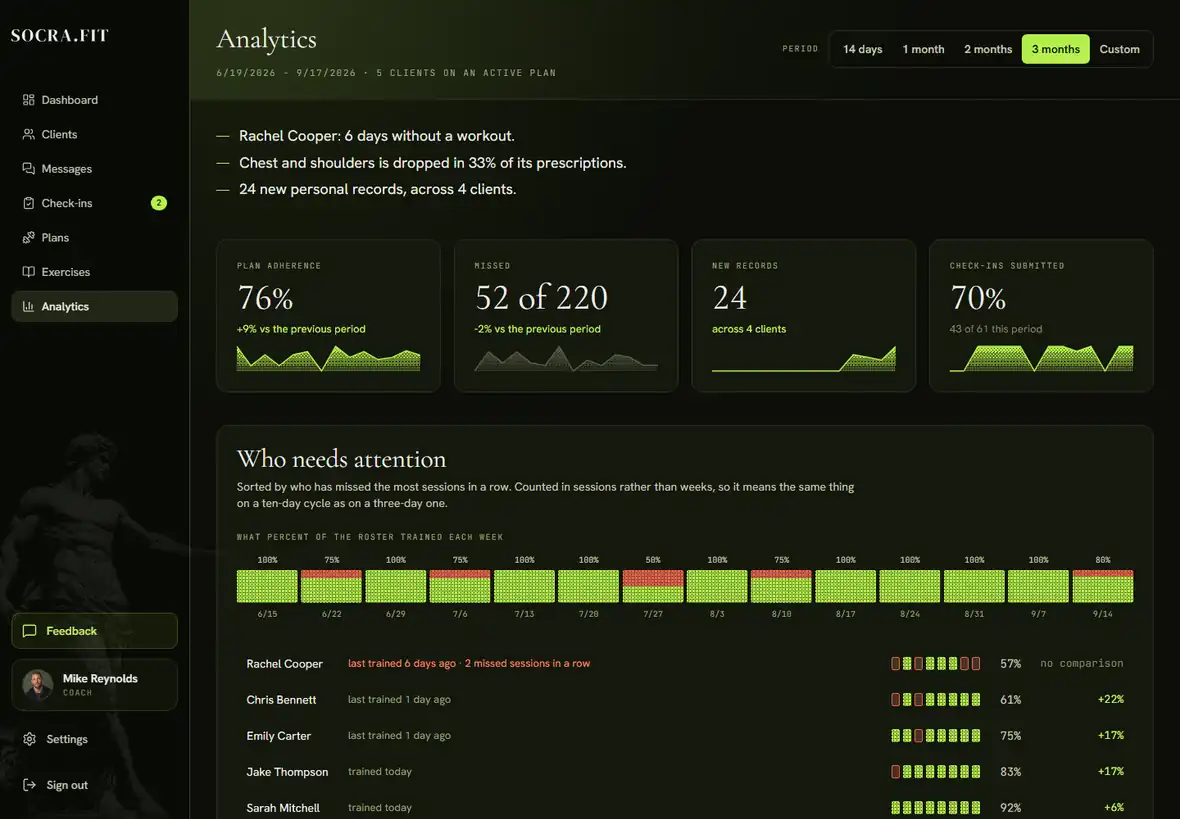Image resolution: width=1180 pixels, height=819 pixels.
Task: Navigate to Check-ins
Action: click(94, 202)
